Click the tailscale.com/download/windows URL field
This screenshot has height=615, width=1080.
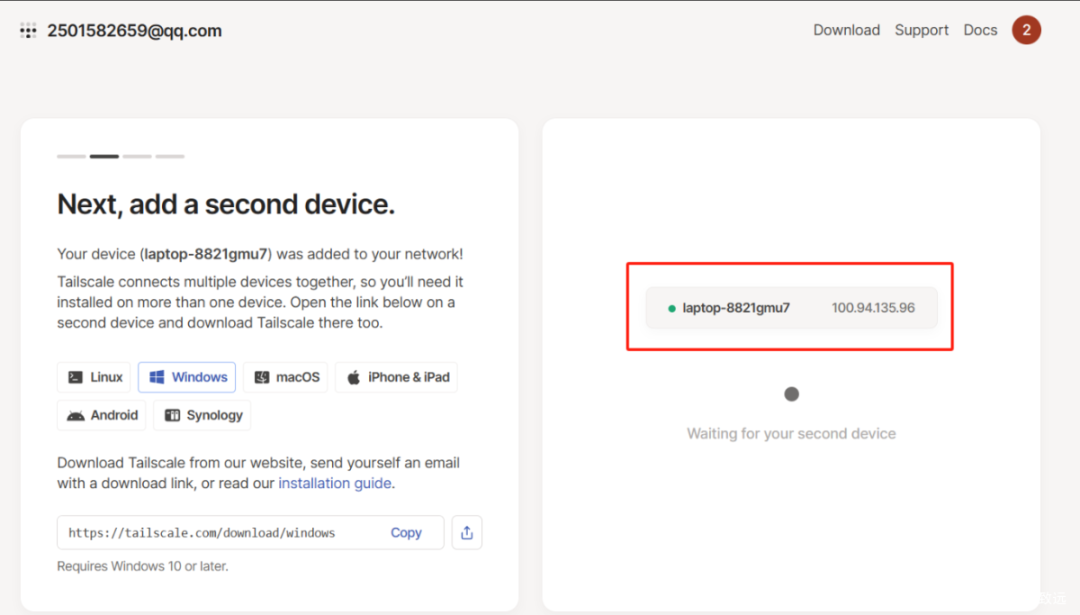(x=251, y=532)
